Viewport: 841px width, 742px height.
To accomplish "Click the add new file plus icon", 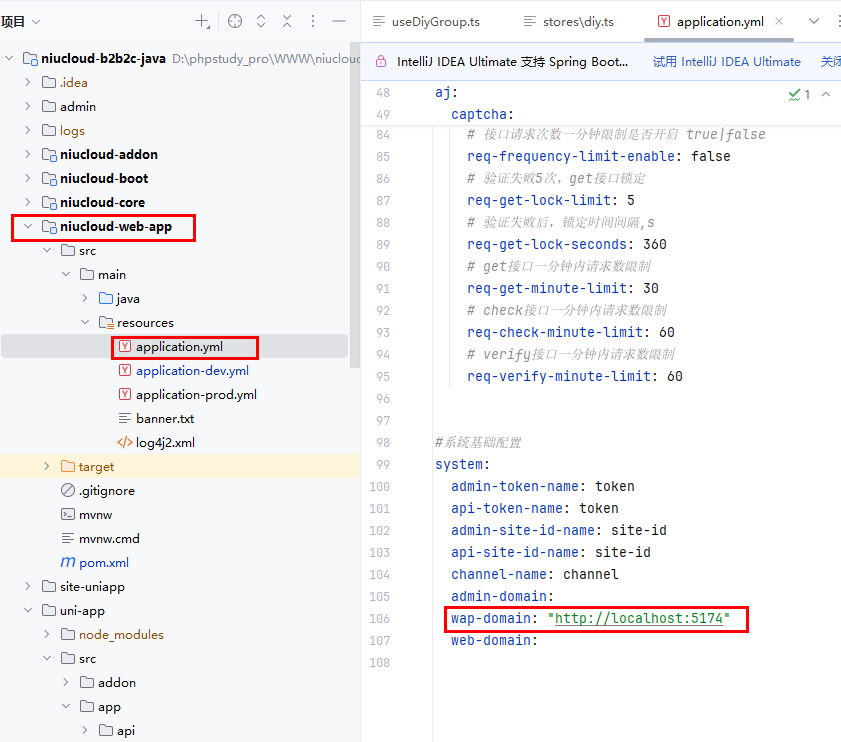I will [202, 21].
